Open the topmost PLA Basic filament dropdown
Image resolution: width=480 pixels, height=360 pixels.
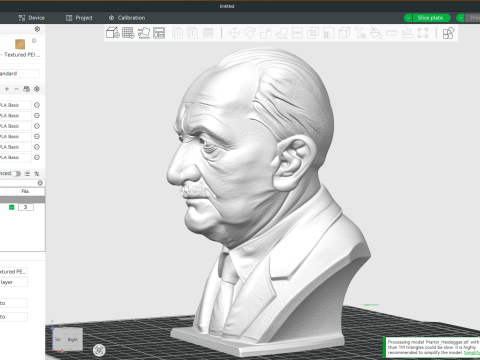[x=15, y=105]
